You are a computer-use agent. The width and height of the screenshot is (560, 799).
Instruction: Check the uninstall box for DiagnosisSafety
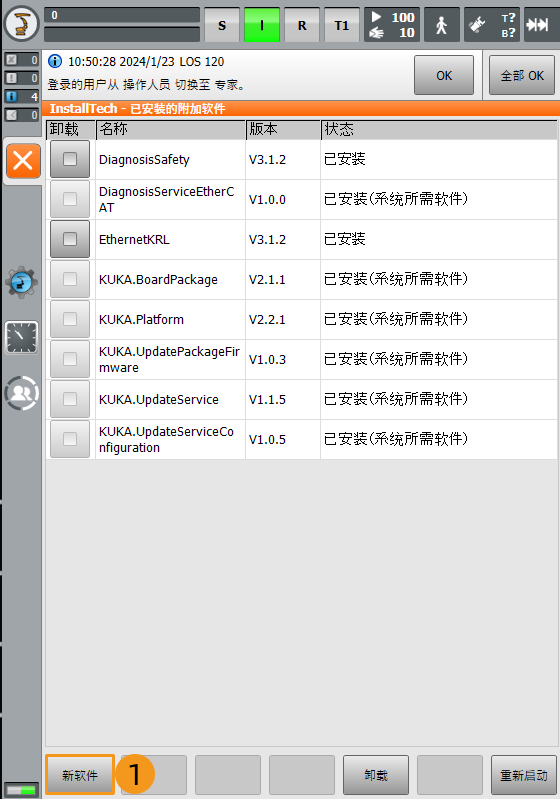point(70,159)
